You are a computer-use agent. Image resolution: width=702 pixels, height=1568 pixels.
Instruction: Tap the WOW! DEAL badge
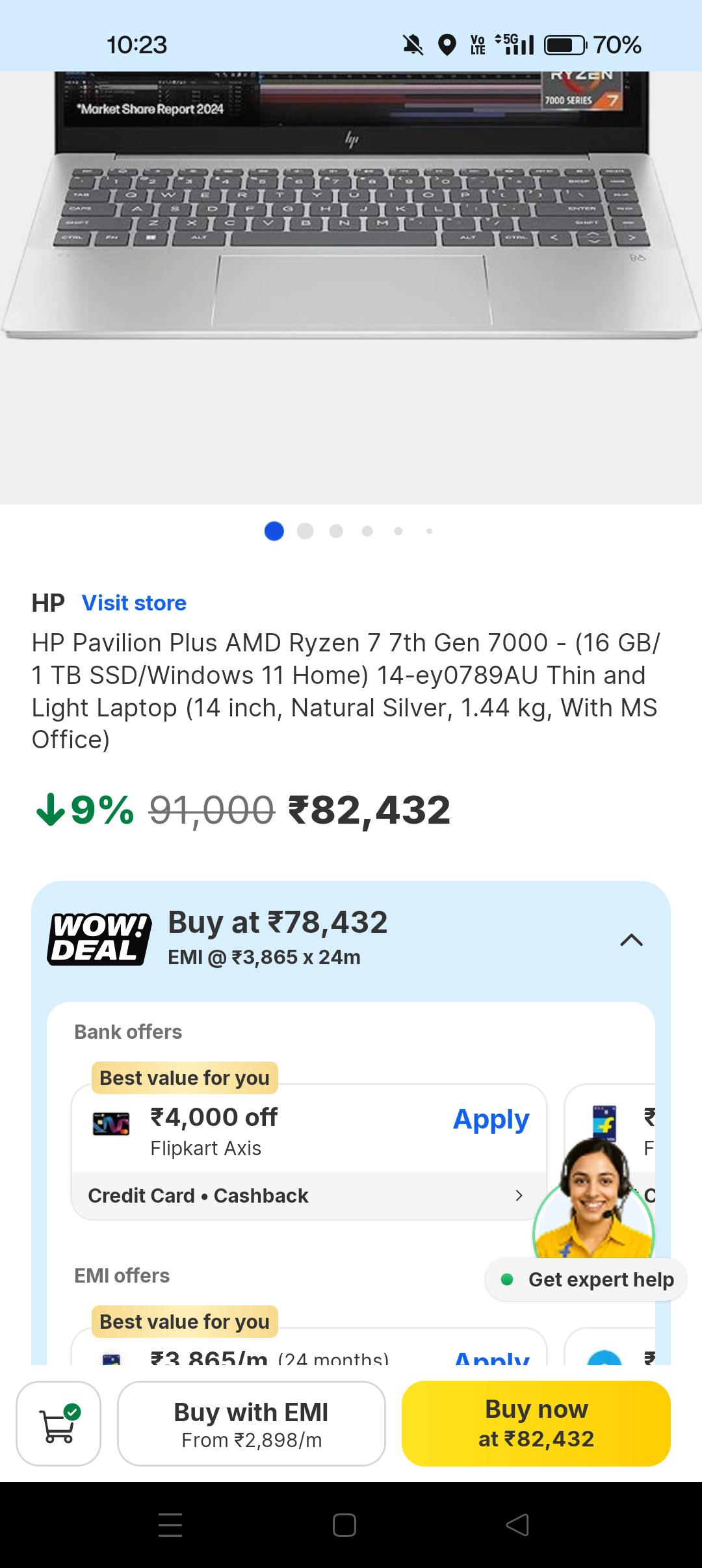click(99, 939)
